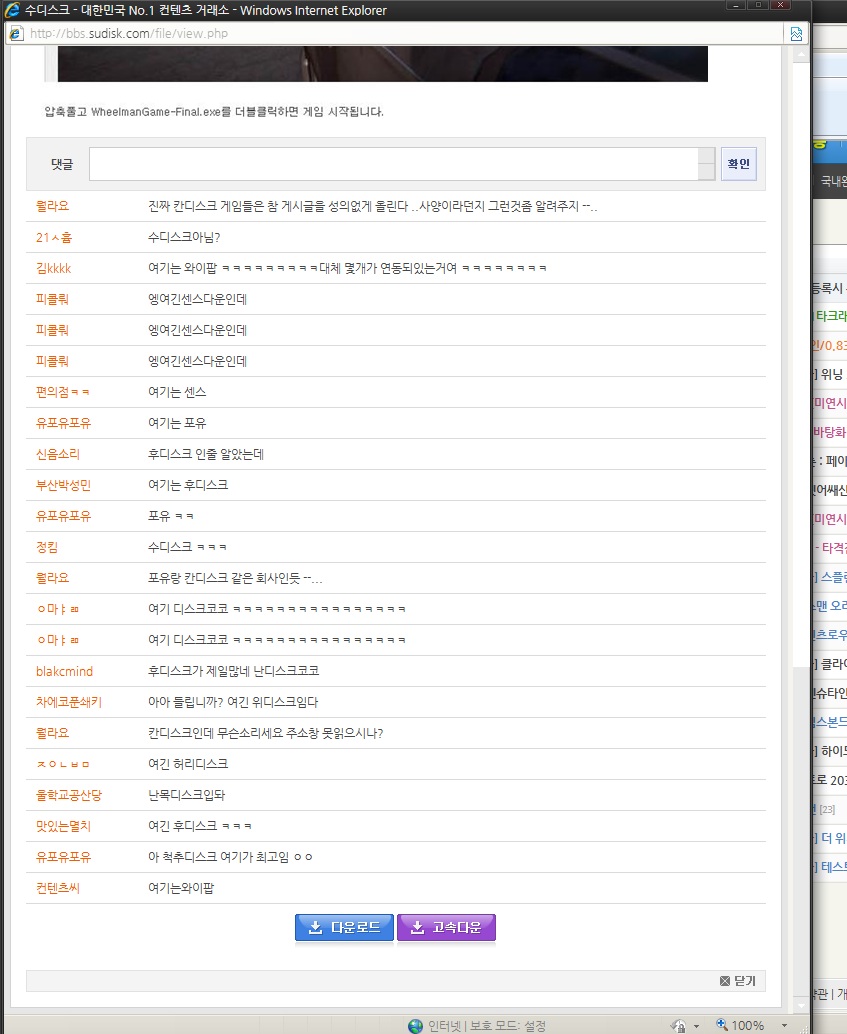Click username blakcmind
Viewport: 847px width, 1034px height.
65,671
